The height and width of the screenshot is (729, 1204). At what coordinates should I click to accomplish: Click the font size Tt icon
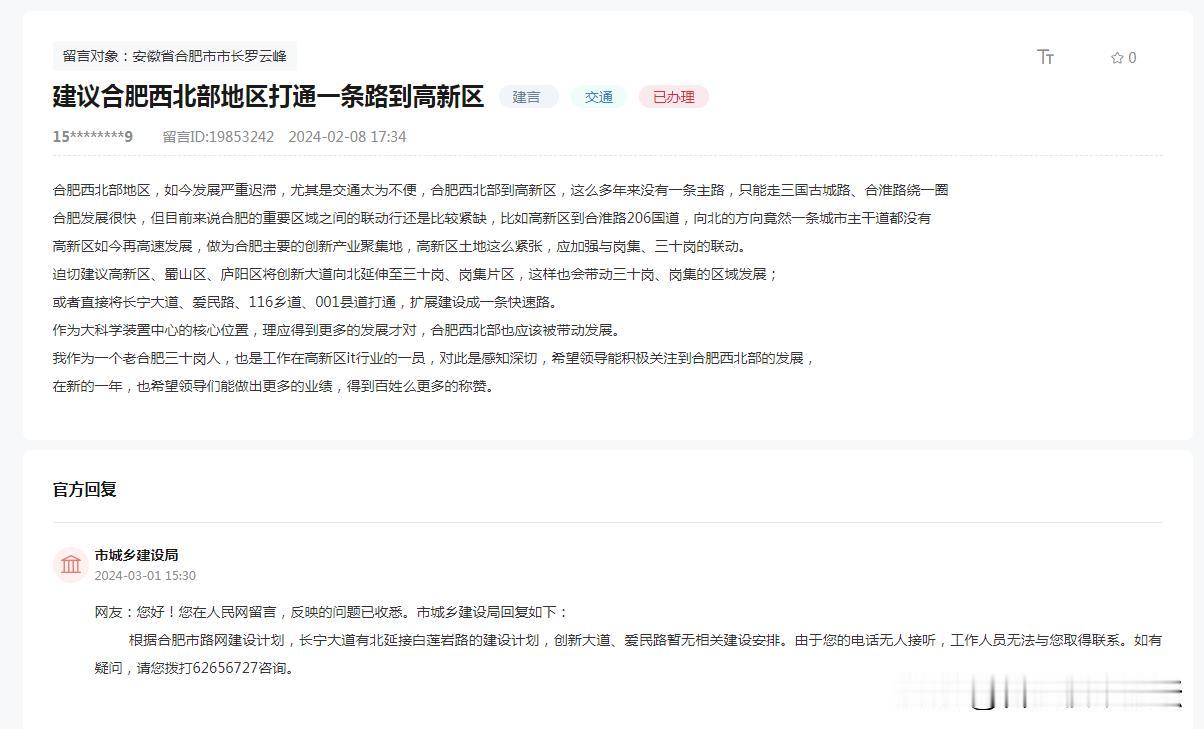tap(1046, 57)
